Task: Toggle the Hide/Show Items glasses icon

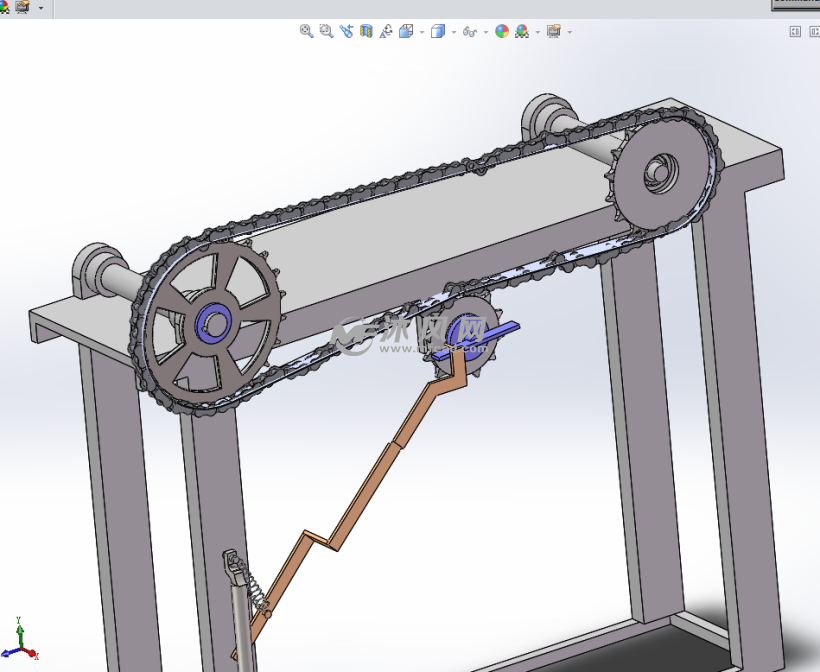Action: click(469, 31)
